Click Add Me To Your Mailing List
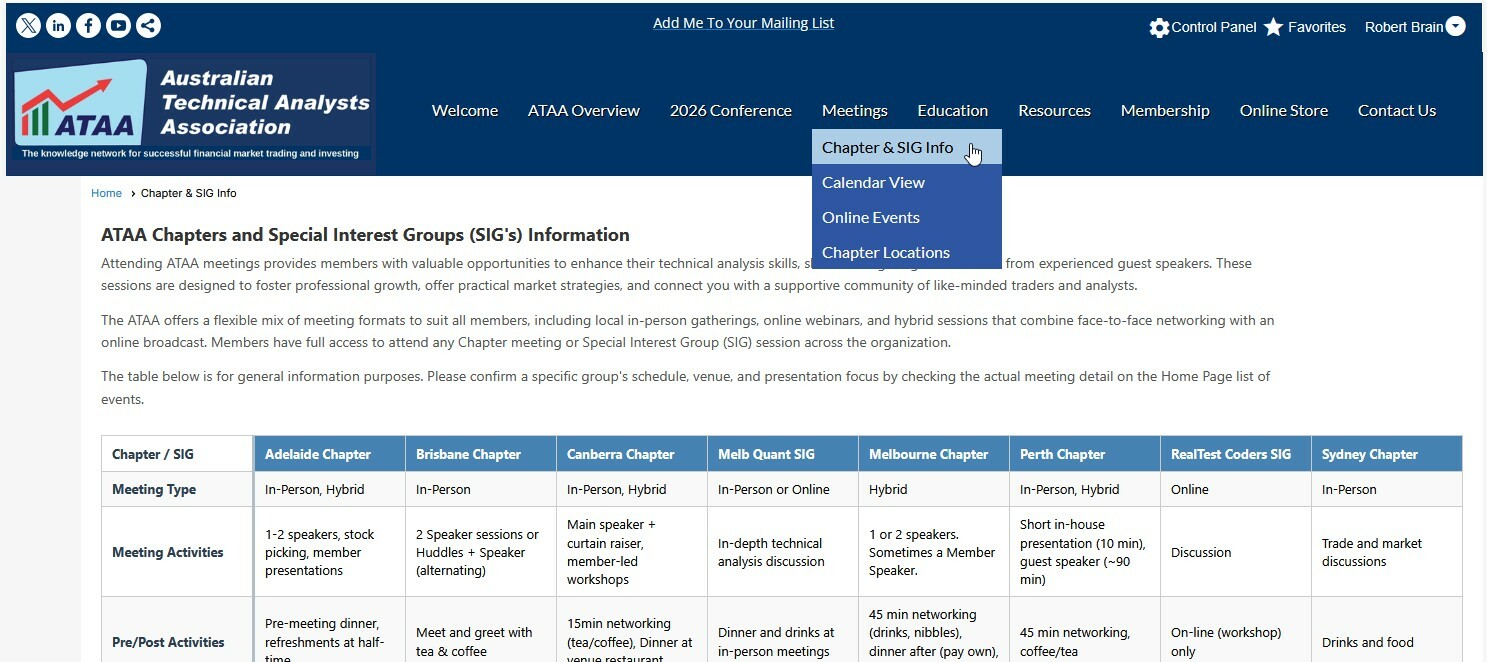The width and height of the screenshot is (1487, 662). coord(743,23)
